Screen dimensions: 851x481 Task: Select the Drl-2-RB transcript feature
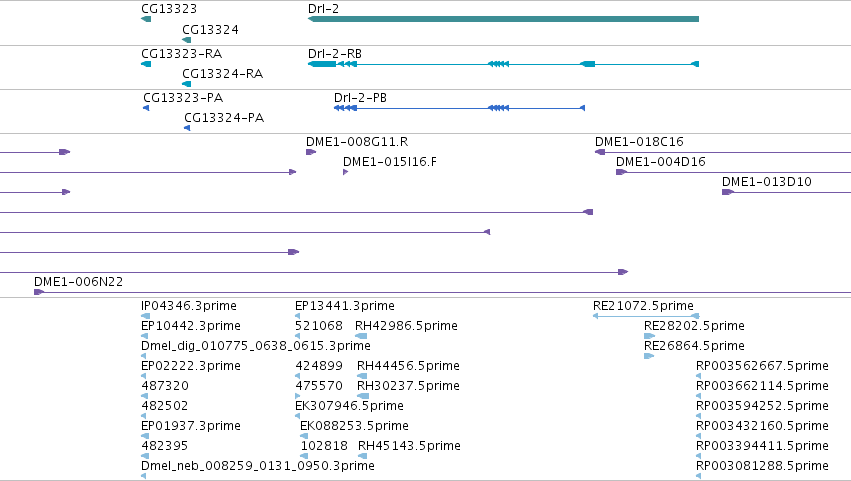pos(503,64)
